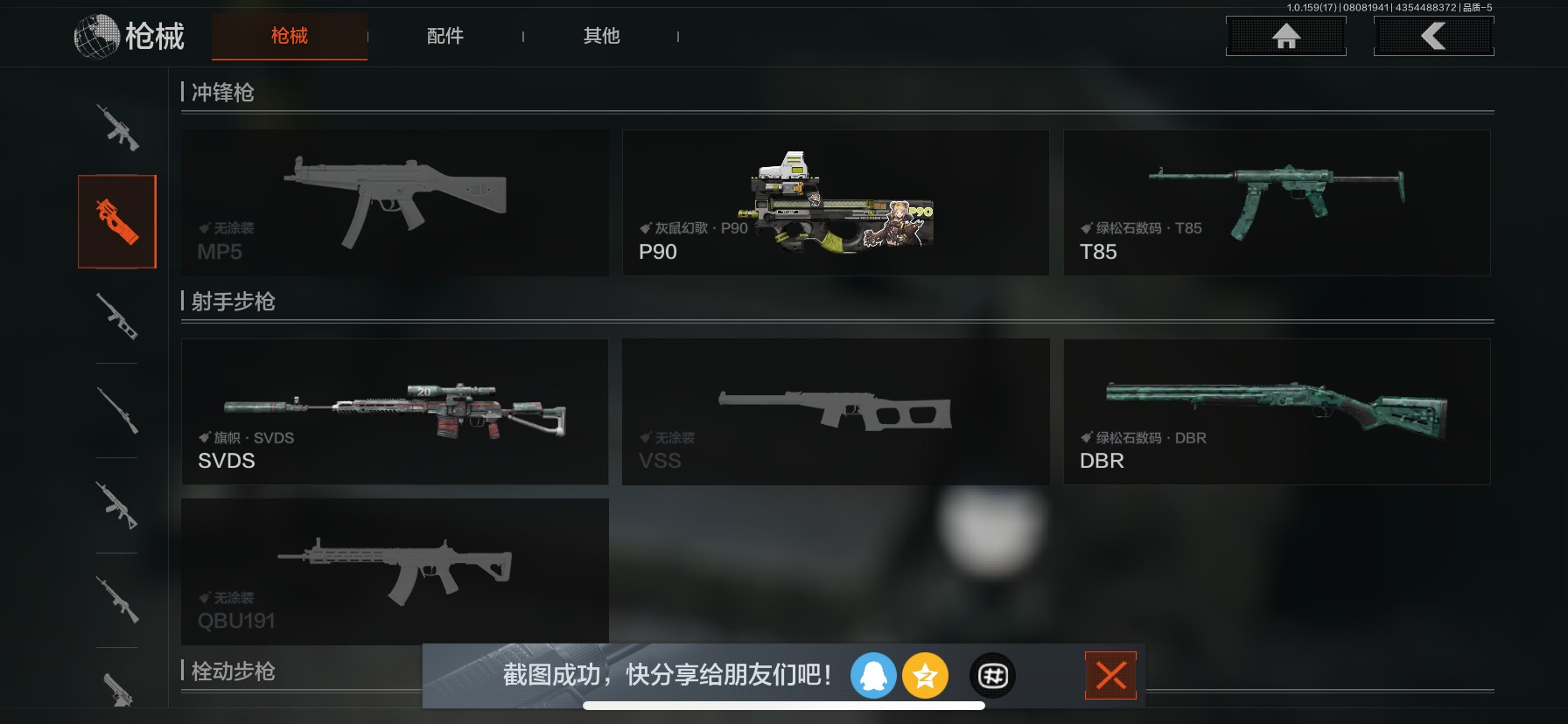Open the DBR weapon card

[x=1277, y=412]
